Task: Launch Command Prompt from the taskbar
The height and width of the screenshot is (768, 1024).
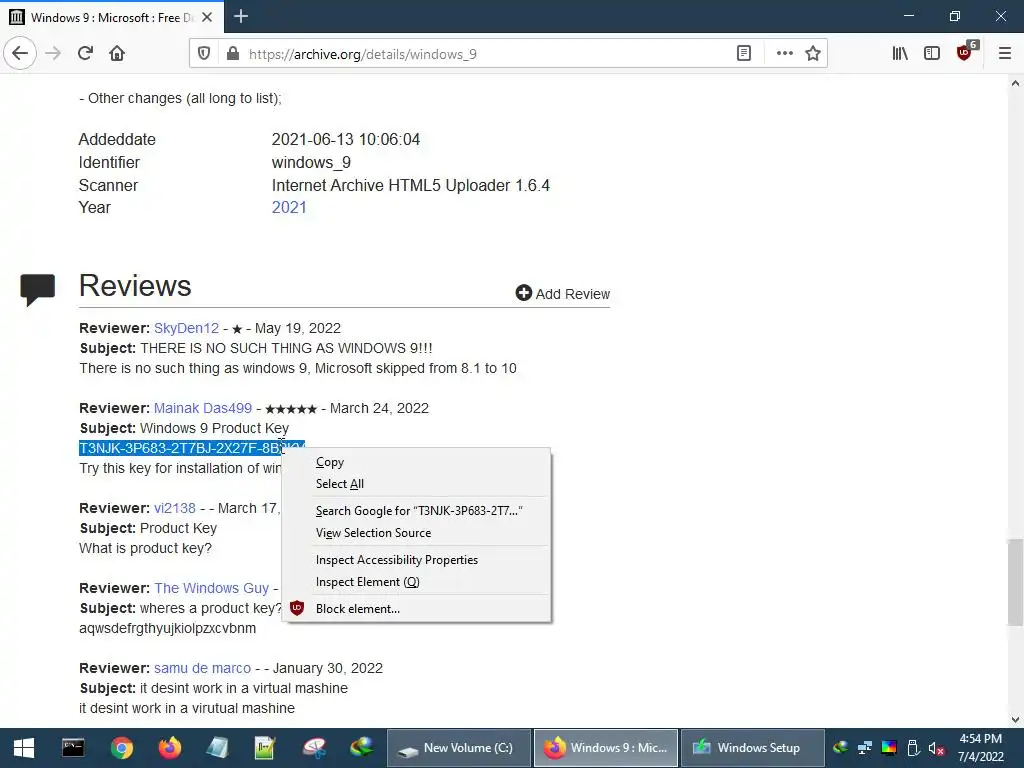Action: click(72, 748)
